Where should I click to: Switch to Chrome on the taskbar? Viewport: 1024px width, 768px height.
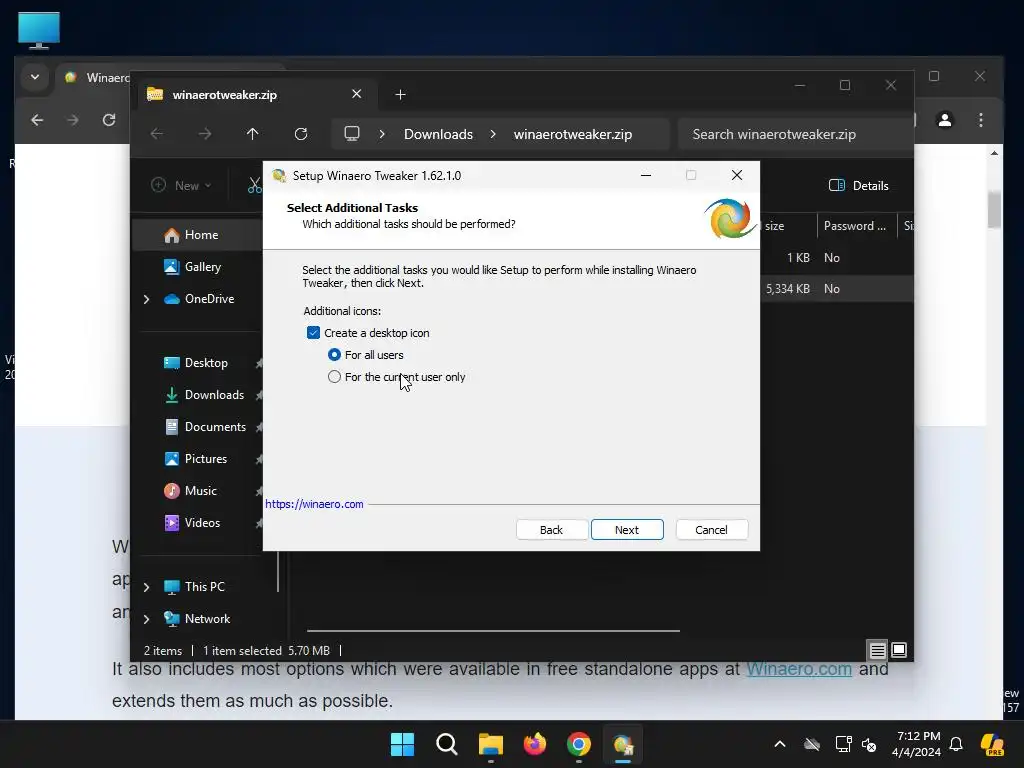point(579,744)
